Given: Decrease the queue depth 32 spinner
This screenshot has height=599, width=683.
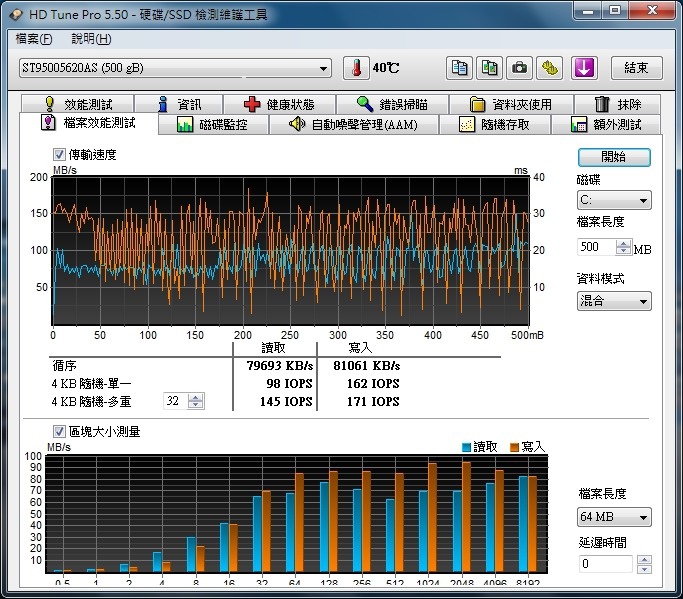Looking at the screenshot, I should click(196, 405).
